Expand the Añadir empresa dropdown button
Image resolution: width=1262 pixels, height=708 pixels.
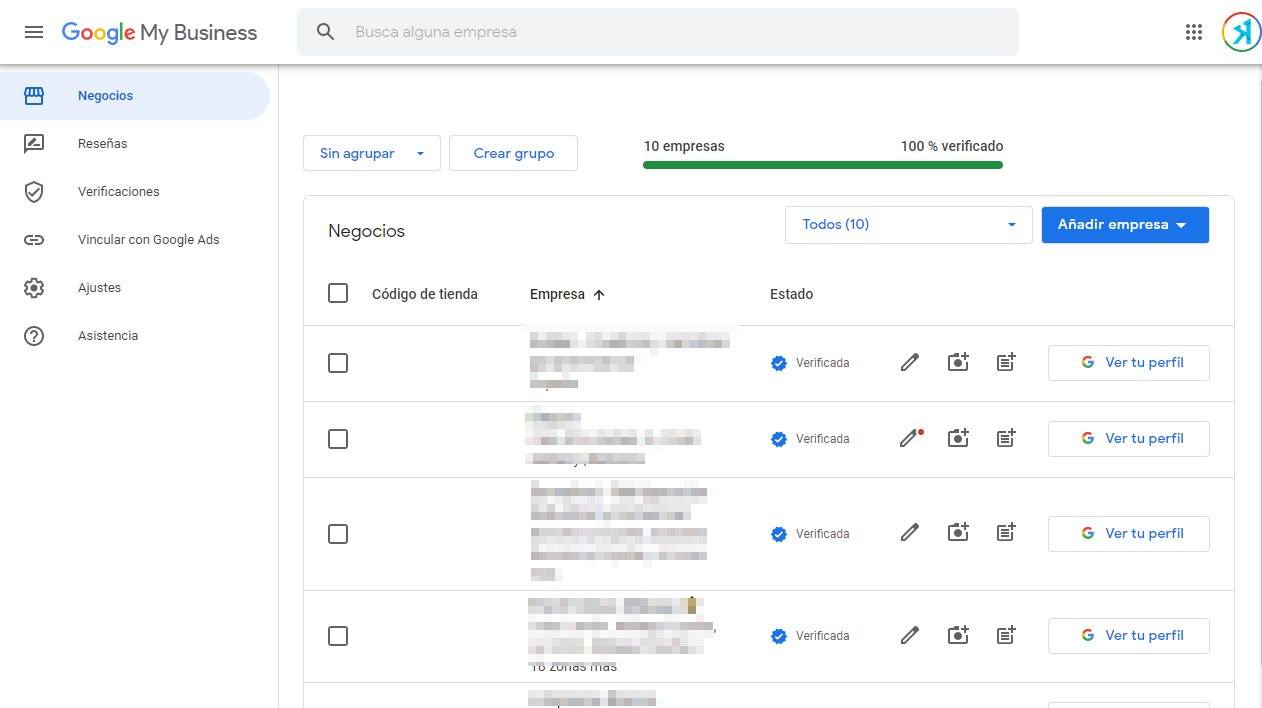1124,225
